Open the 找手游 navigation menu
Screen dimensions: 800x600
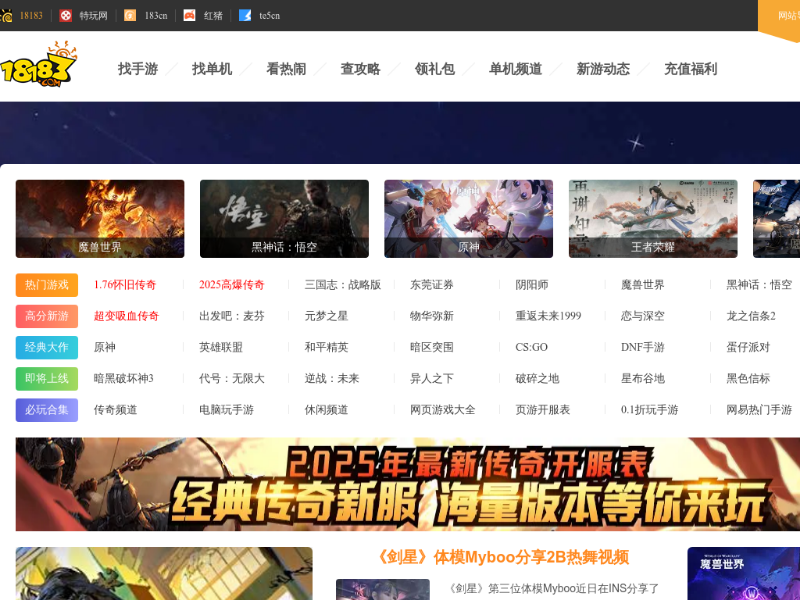pos(138,69)
